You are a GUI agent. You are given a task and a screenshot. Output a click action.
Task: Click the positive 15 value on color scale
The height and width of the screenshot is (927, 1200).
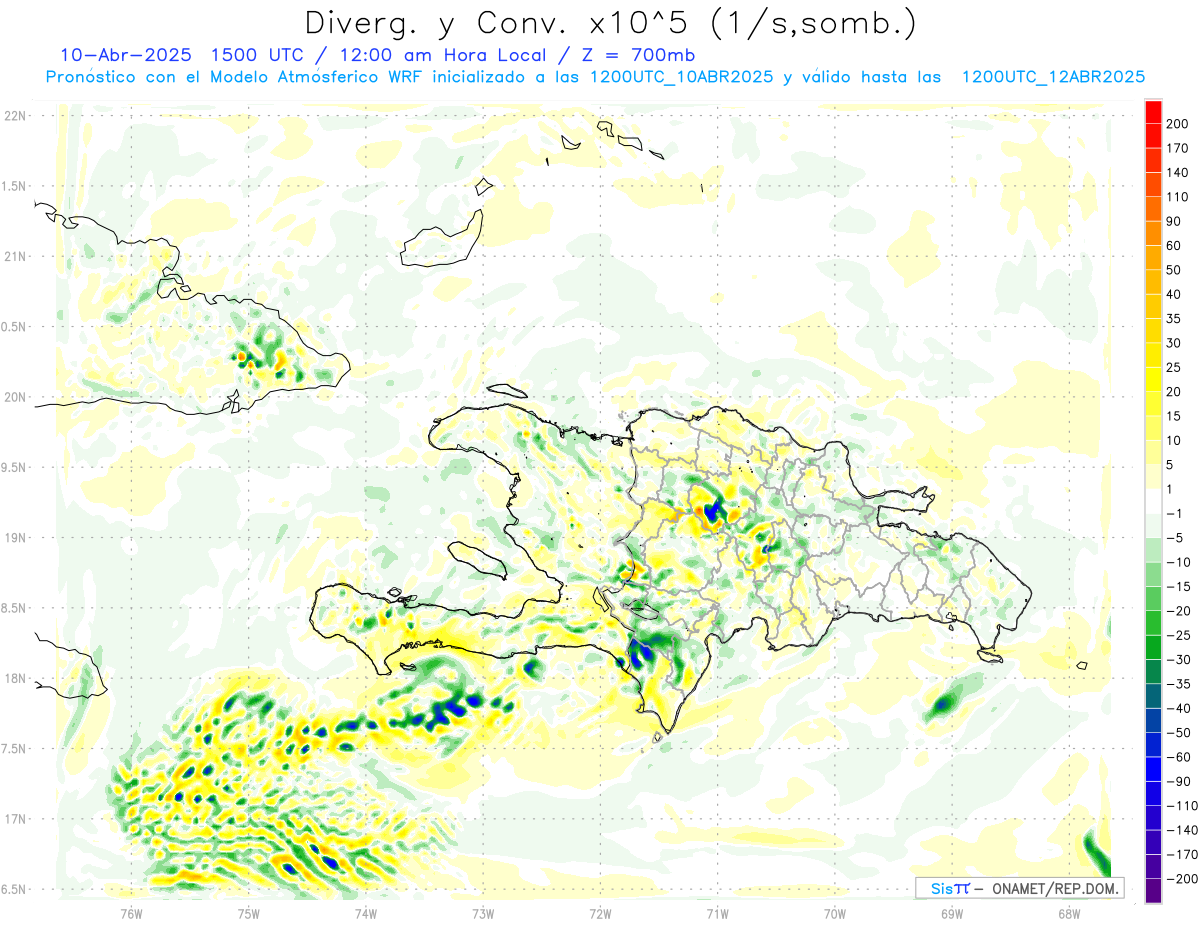click(1175, 416)
